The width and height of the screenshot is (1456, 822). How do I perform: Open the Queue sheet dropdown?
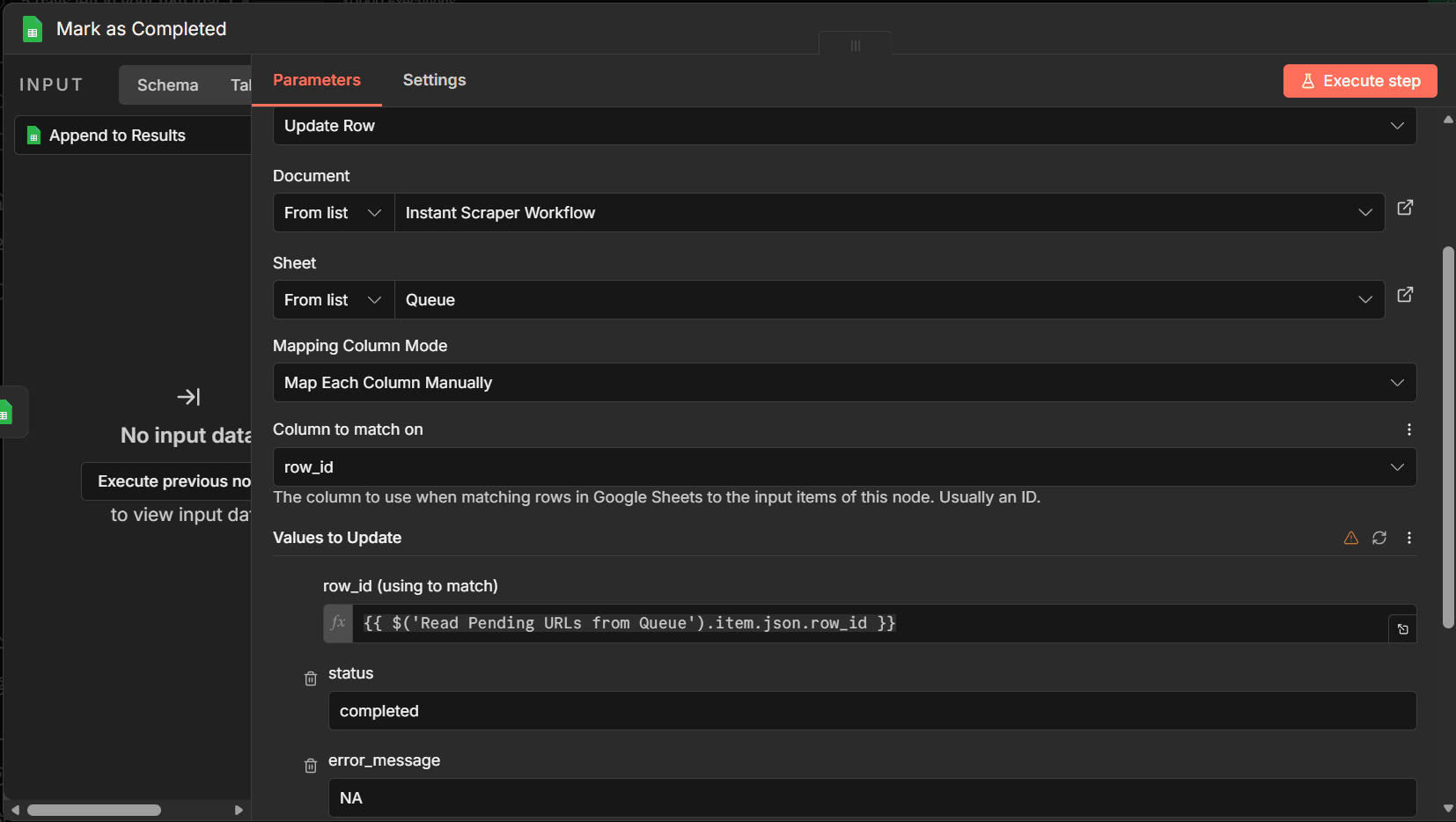pos(889,300)
